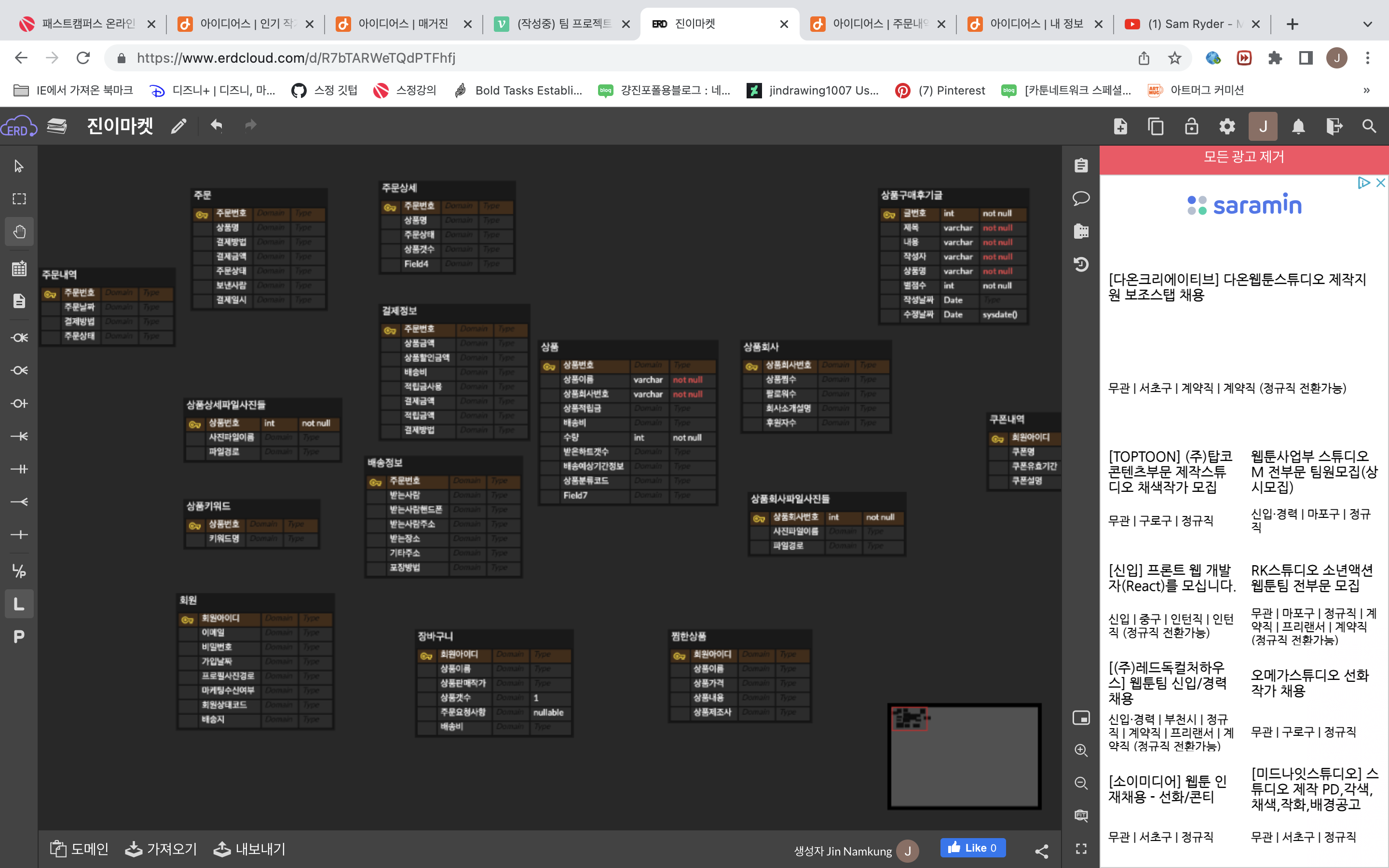Enter fullscreen canvas mode
The image size is (1389, 868).
pyautogui.click(x=1081, y=849)
